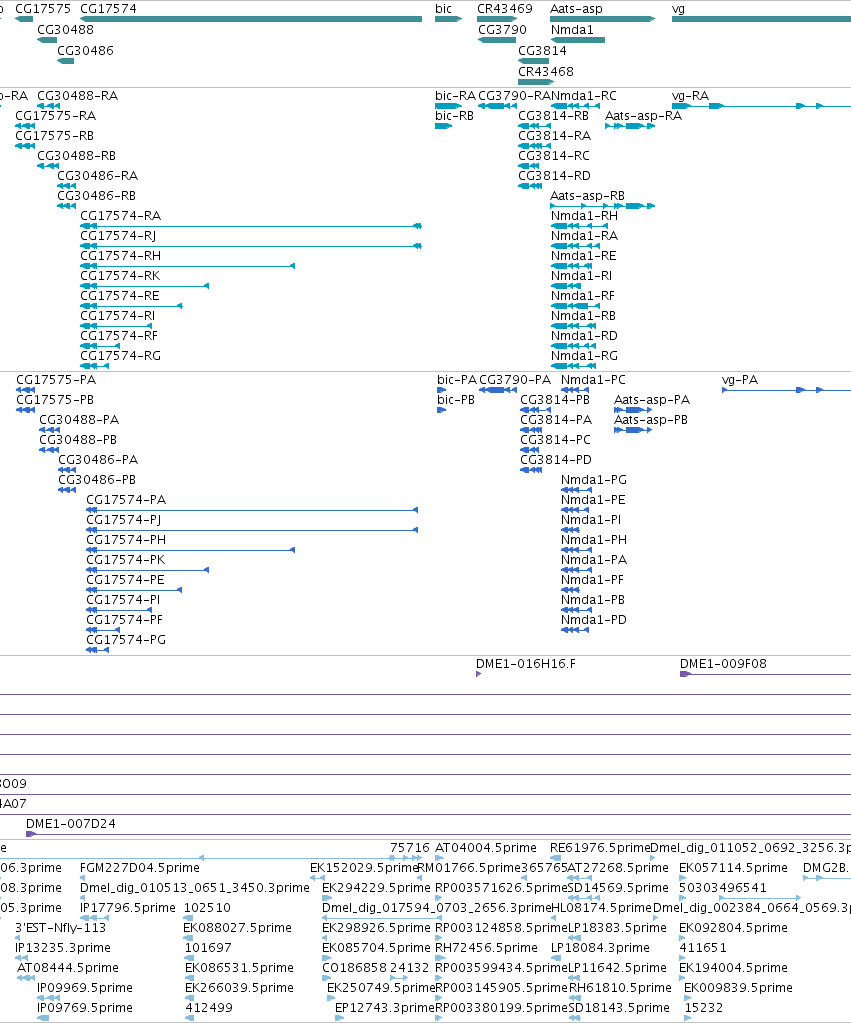
Task: Click the CR43468 gene label
Action: coord(546,72)
